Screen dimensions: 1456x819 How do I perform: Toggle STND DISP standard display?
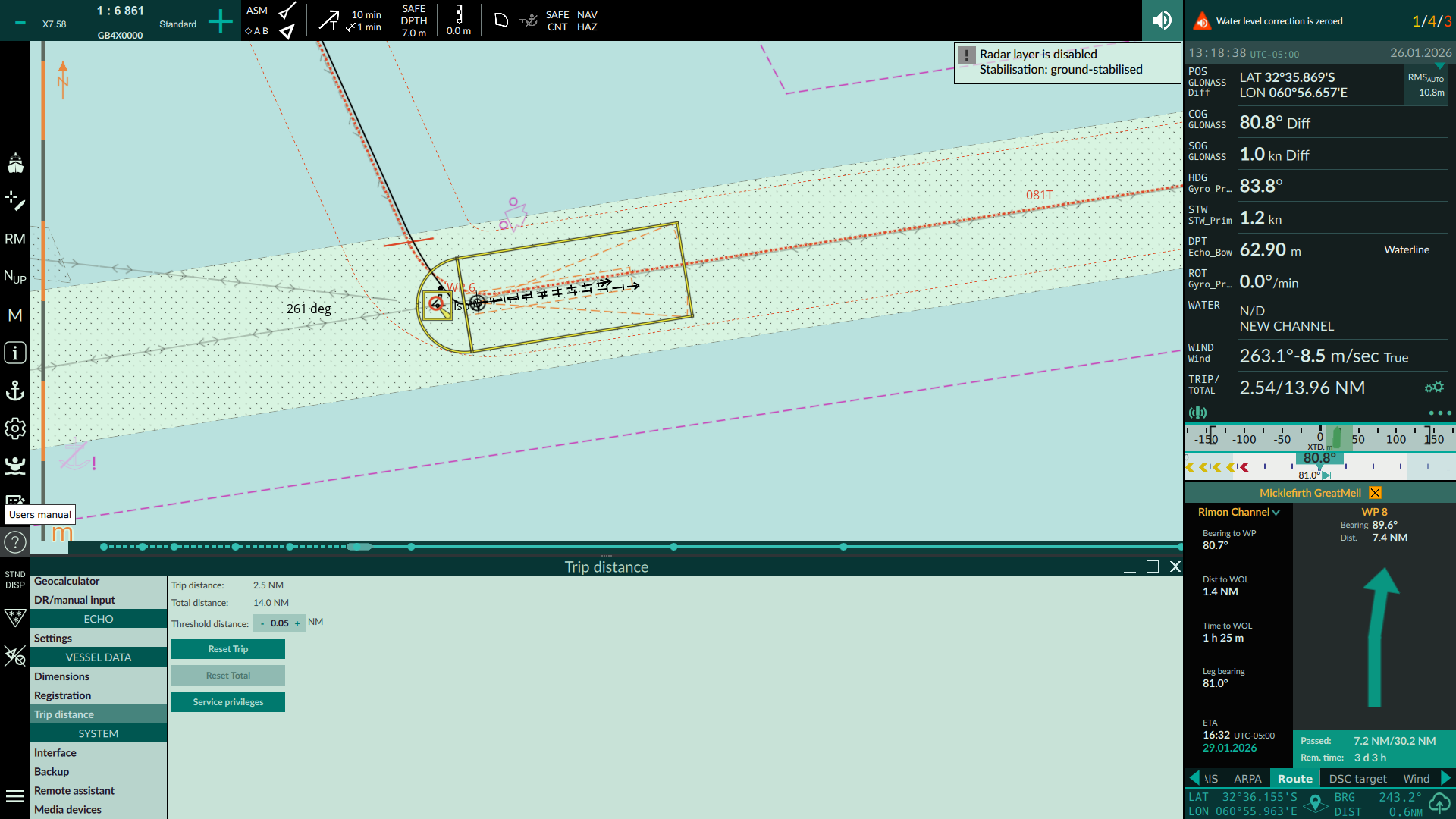click(15, 580)
